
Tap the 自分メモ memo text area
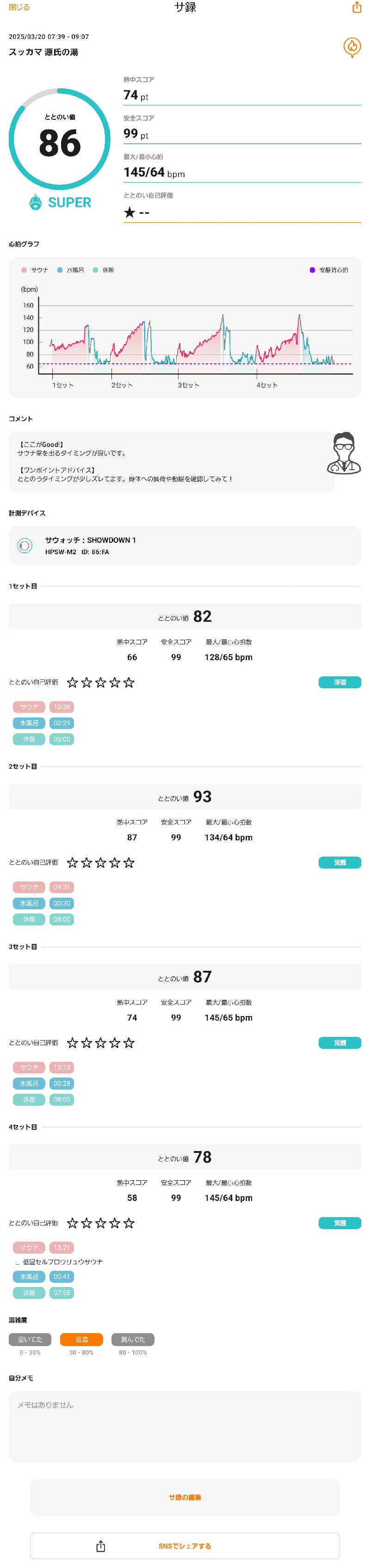point(185,1426)
